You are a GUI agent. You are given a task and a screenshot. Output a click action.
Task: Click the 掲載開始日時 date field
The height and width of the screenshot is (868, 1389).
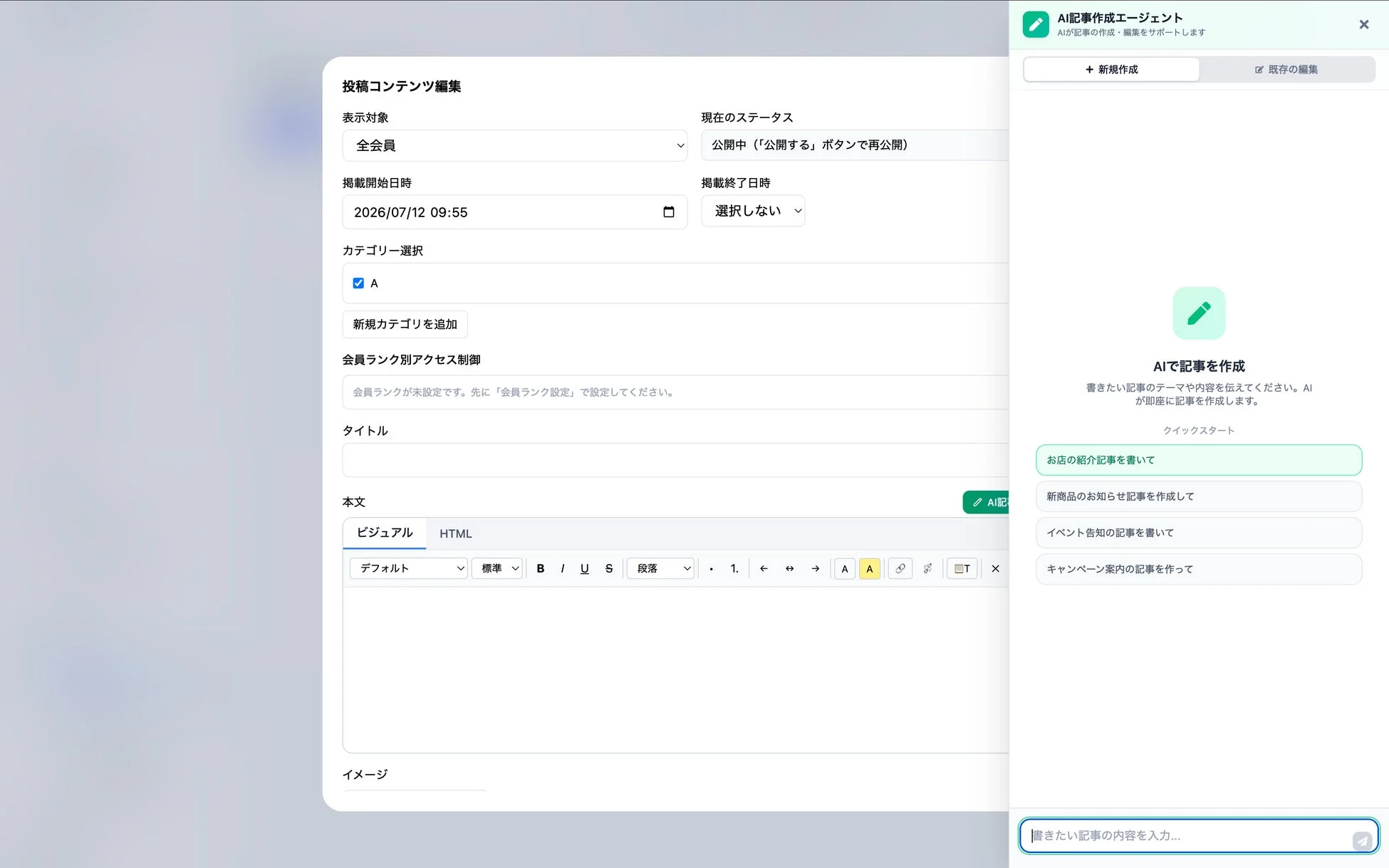[514, 212]
